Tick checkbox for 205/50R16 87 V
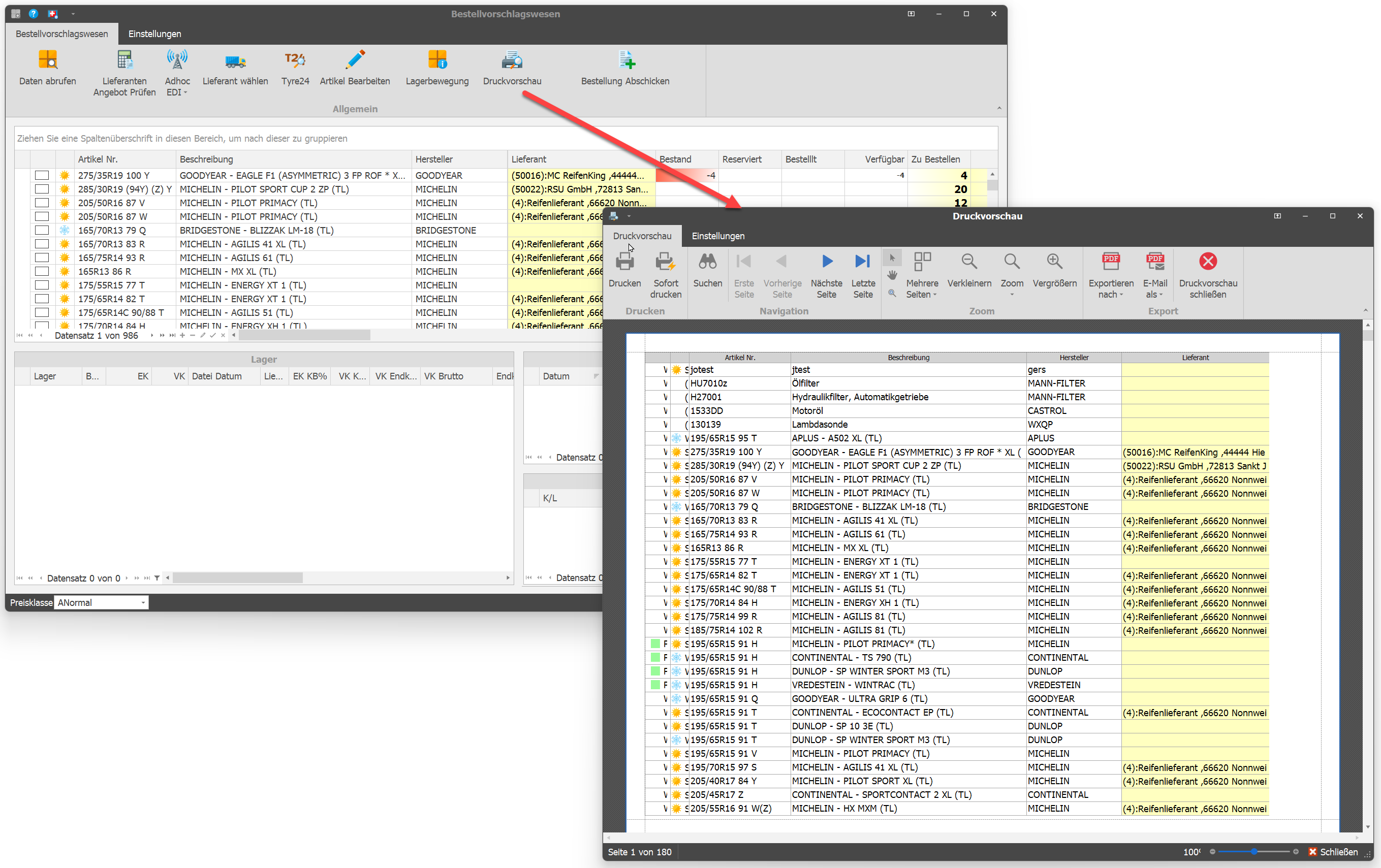This screenshot has height=868, width=1381. point(42,203)
